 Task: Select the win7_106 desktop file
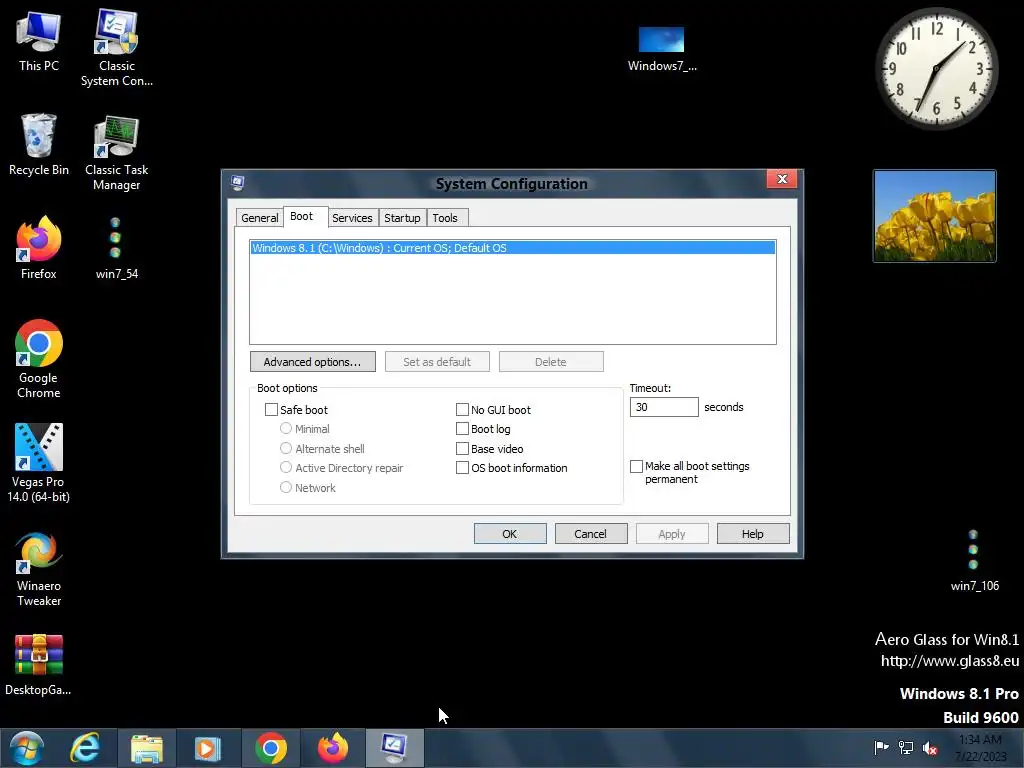[x=974, y=560]
